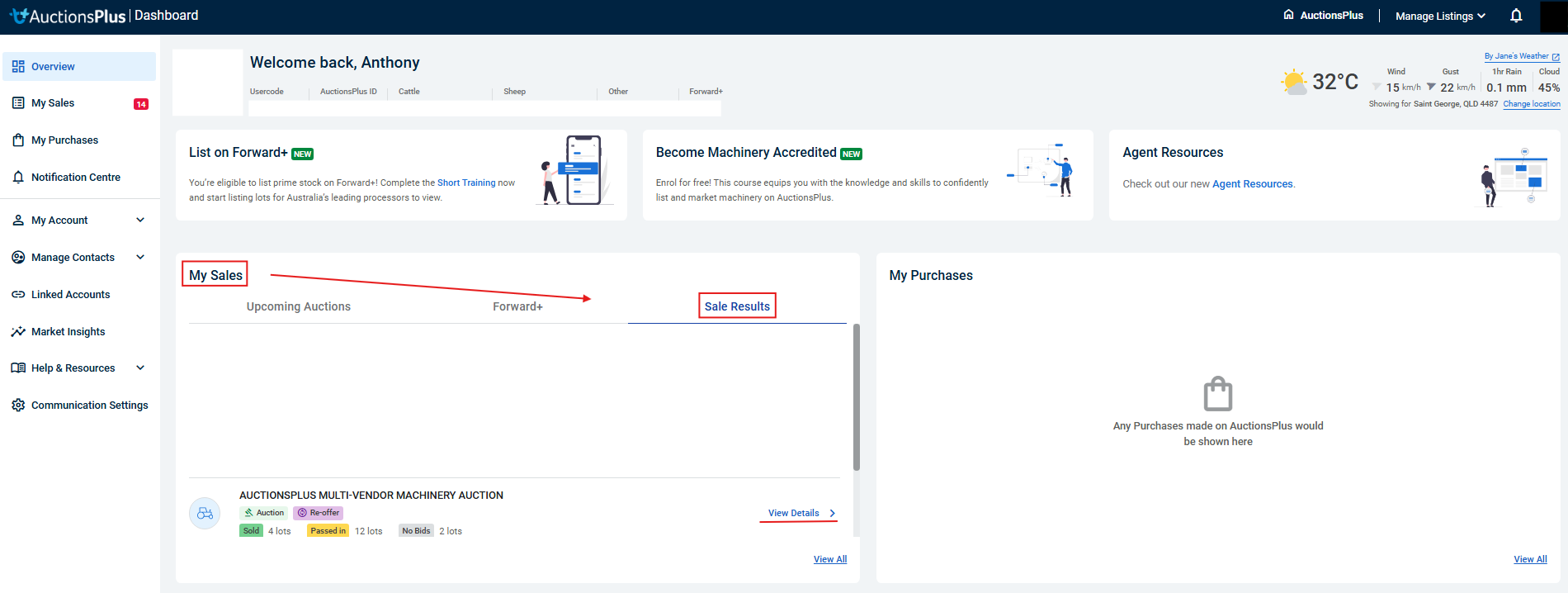Open Communication Settings from sidebar
Viewport: 1568px width, 593px height.
pos(89,406)
